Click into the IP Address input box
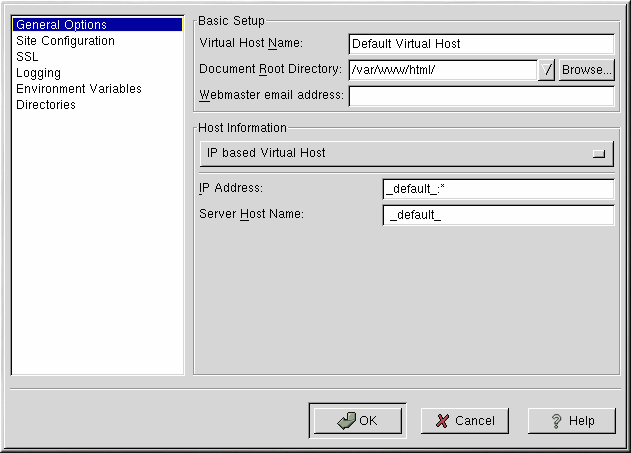The width and height of the screenshot is (631, 453). tap(497, 190)
